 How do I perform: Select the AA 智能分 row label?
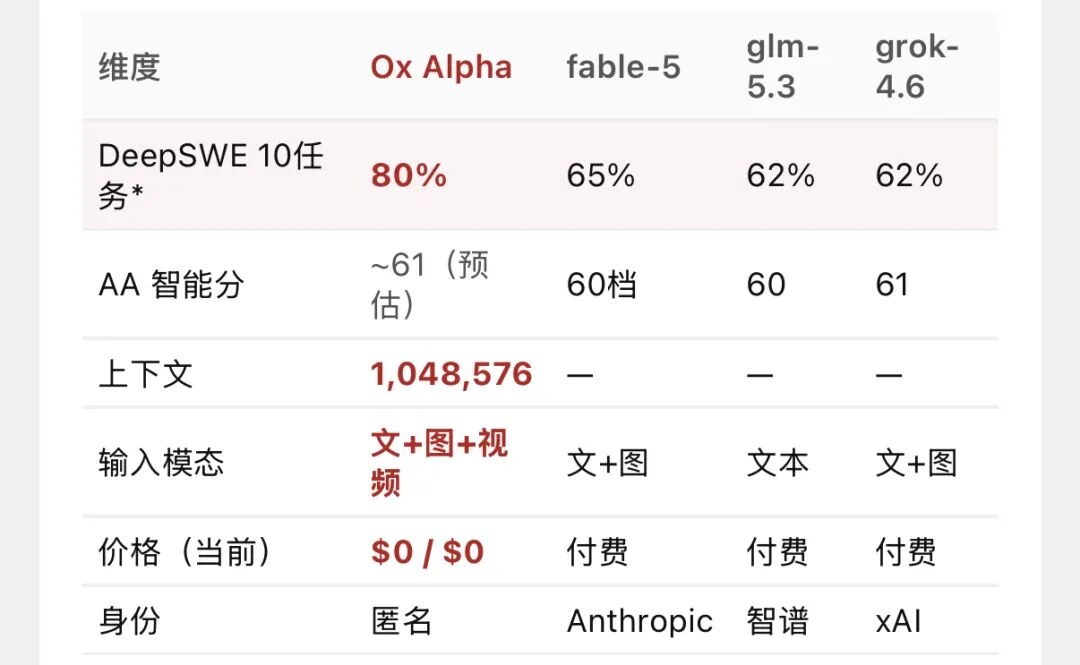point(171,285)
